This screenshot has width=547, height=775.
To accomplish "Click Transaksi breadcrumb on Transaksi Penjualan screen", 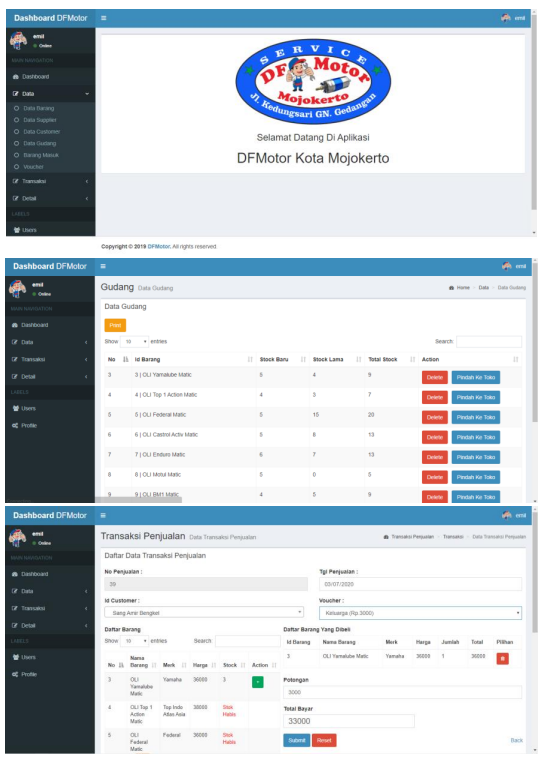I will (x=453, y=537).
